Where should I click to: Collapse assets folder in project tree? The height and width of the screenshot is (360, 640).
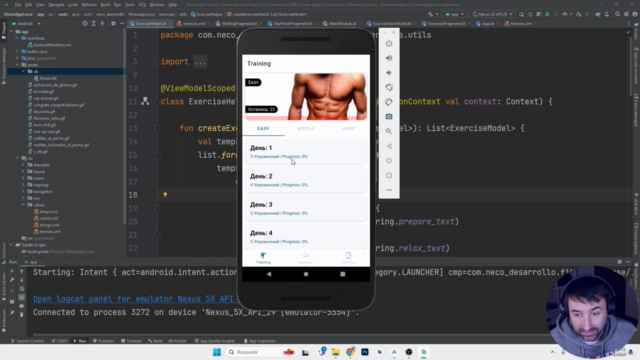[18, 65]
